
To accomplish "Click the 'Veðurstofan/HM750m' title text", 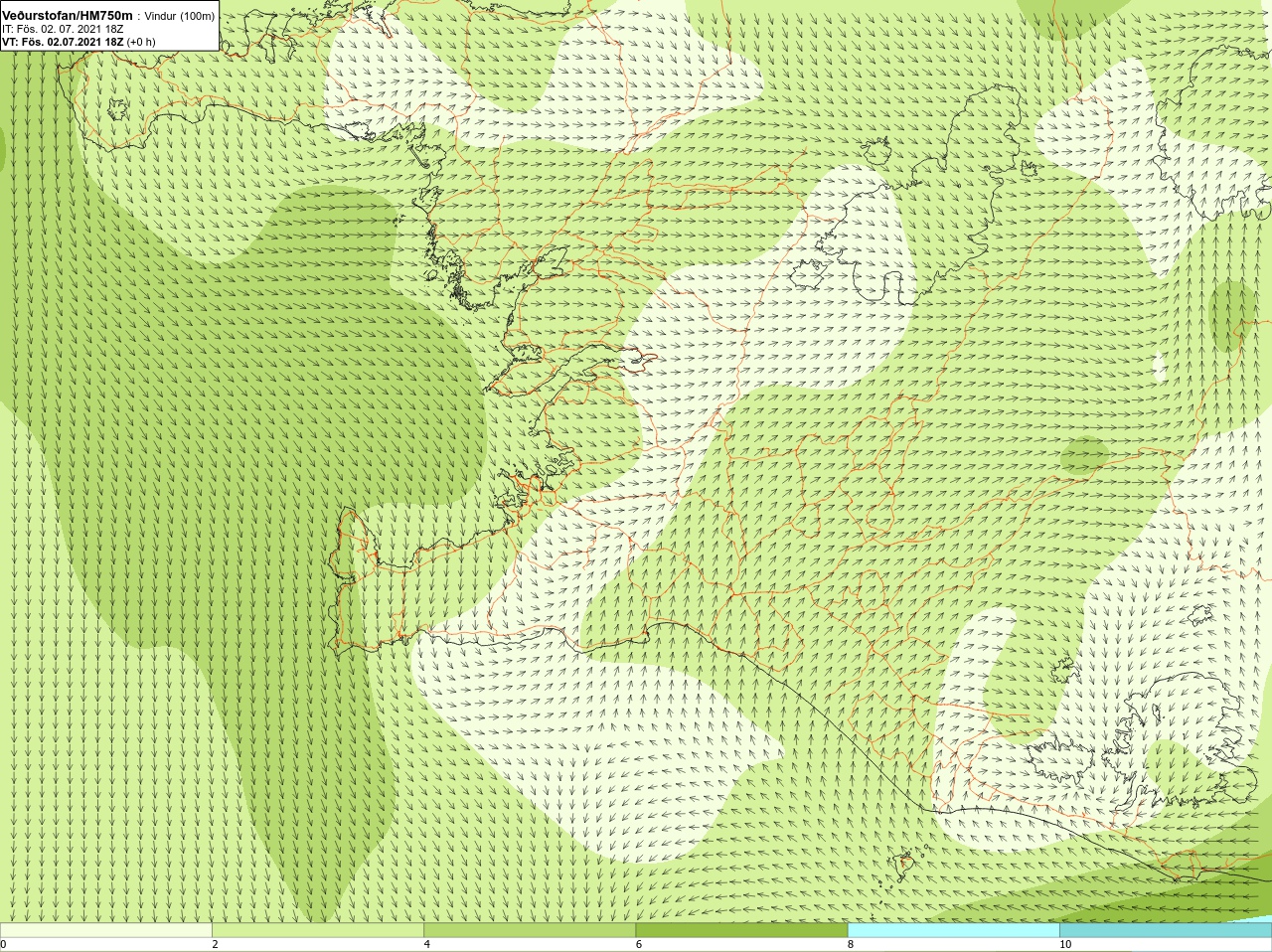I will (x=68, y=15).
